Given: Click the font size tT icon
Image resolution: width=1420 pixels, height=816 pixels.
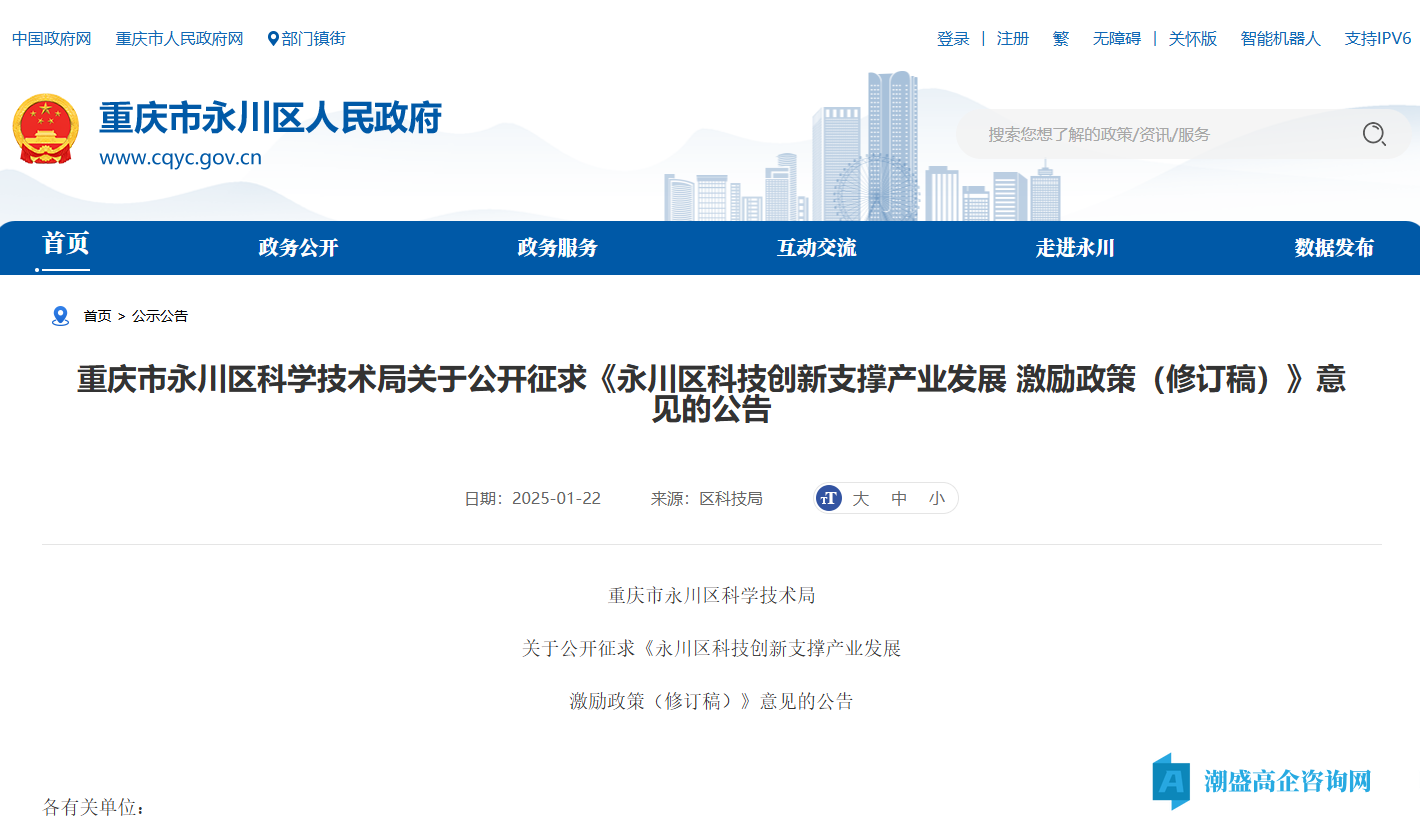Looking at the screenshot, I should [828, 498].
